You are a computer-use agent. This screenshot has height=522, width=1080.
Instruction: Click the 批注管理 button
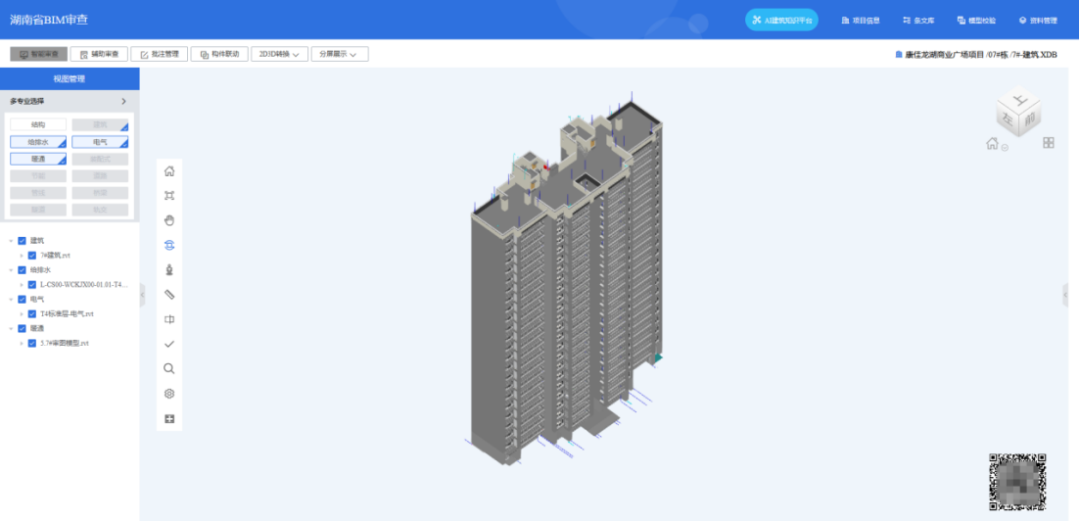(x=159, y=54)
